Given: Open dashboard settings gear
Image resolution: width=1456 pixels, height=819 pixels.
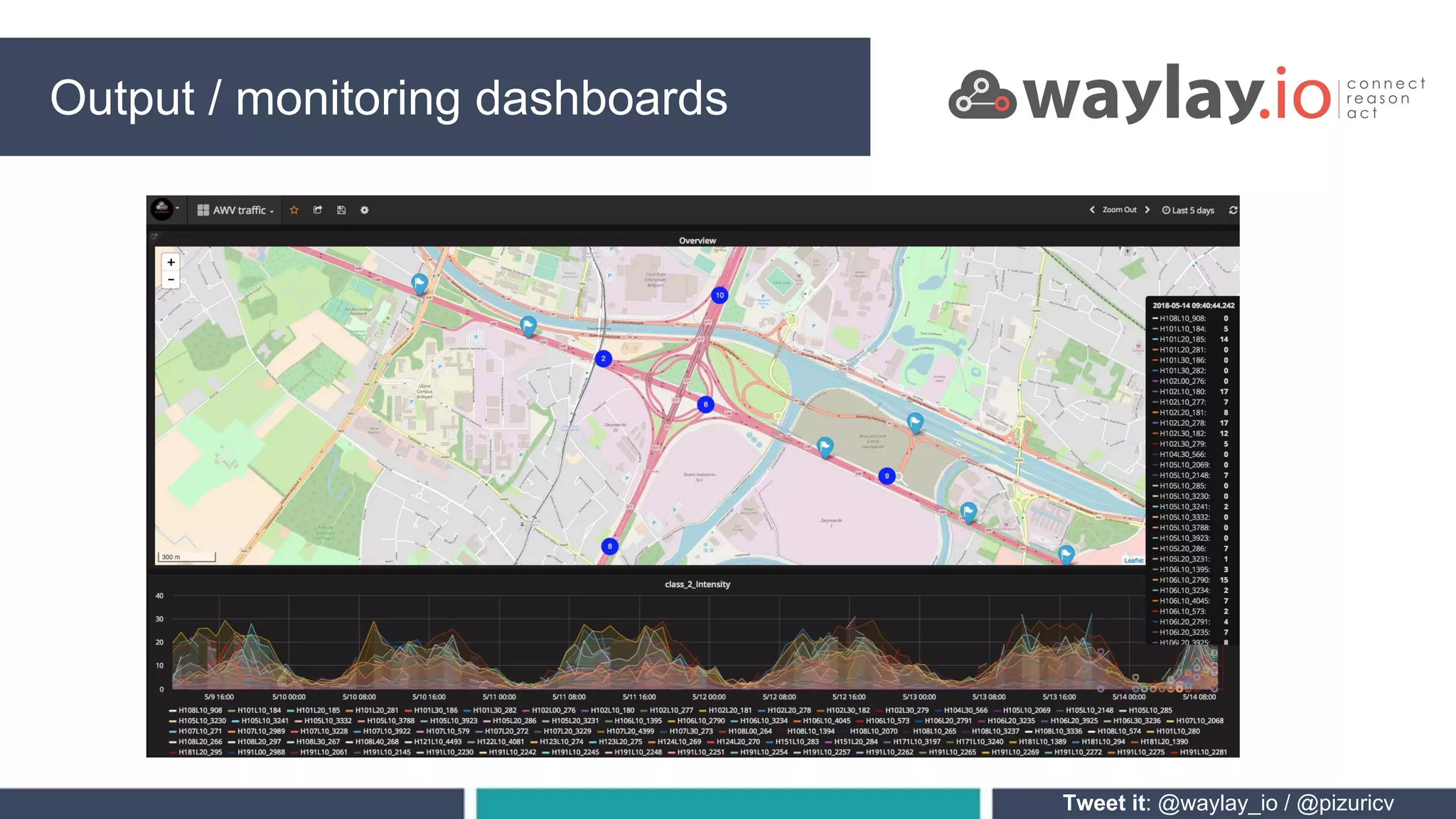Looking at the screenshot, I should pos(365,210).
